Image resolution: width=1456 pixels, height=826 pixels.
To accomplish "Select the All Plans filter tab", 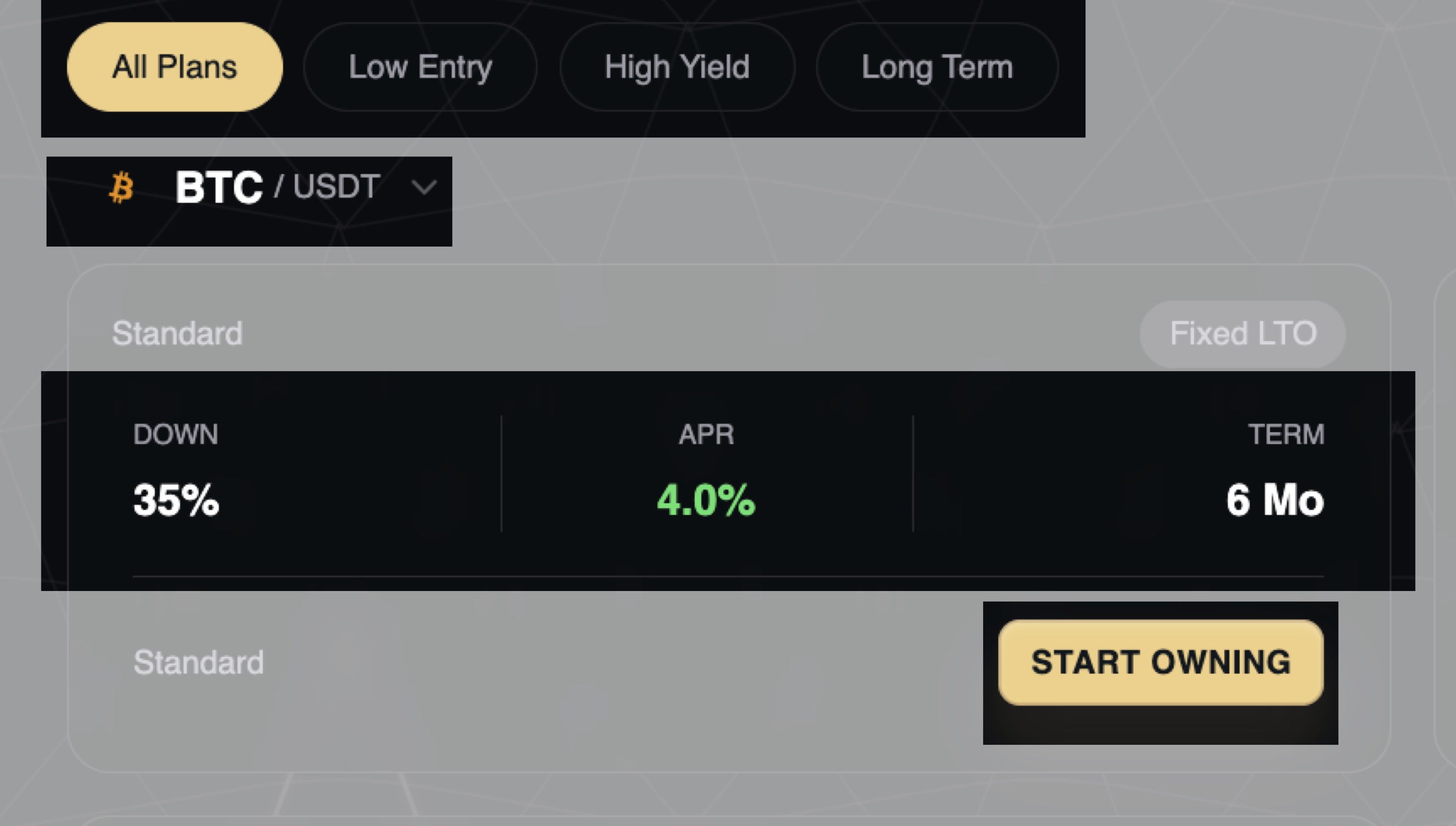I will click(174, 67).
